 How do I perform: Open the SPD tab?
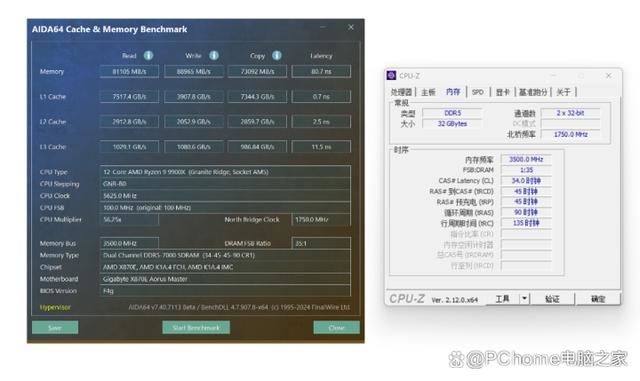coord(478,92)
